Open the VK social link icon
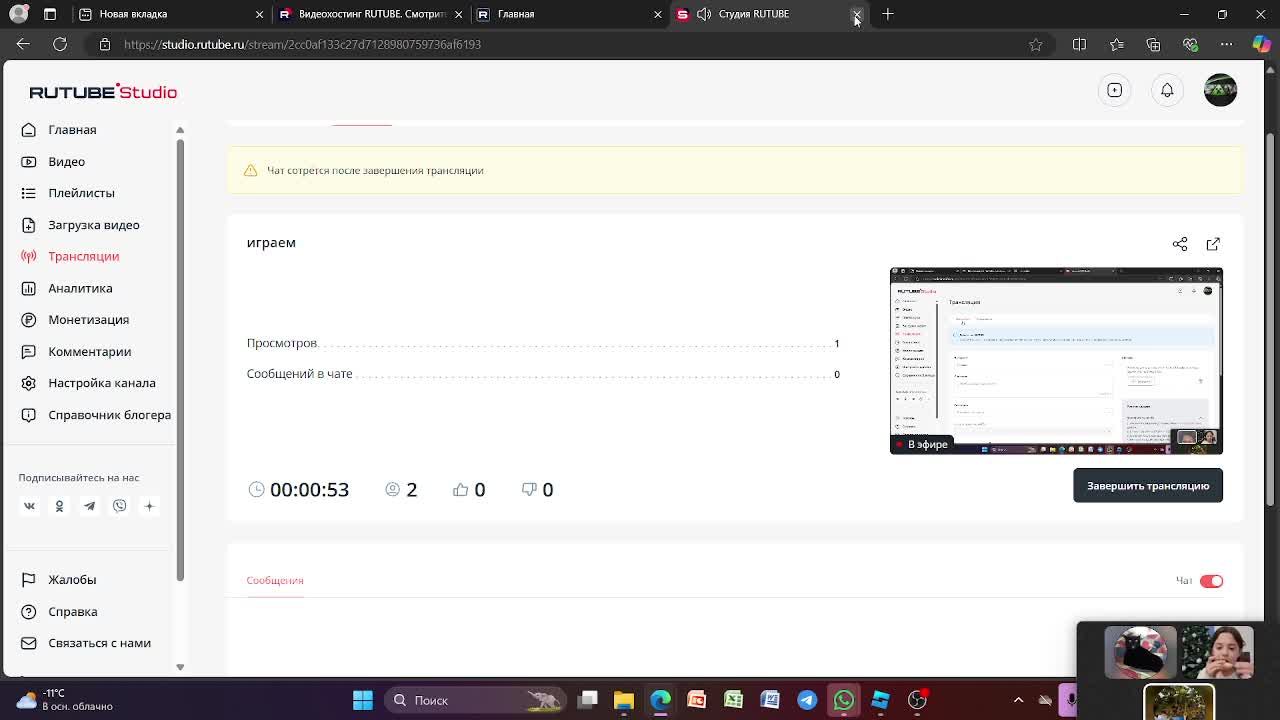1280x720 pixels. (x=29, y=506)
